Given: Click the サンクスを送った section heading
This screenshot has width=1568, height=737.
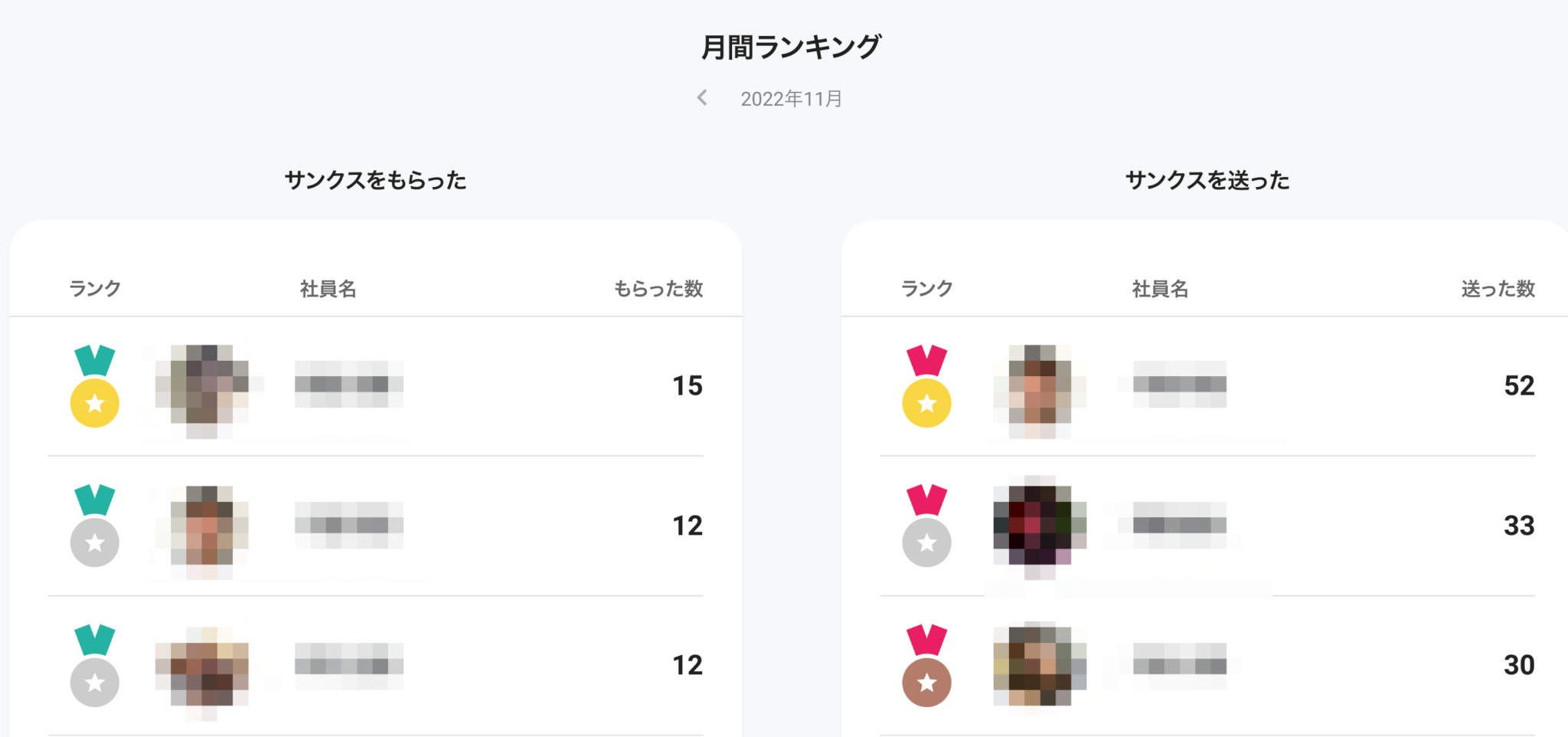Looking at the screenshot, I should click(1207, 181).
